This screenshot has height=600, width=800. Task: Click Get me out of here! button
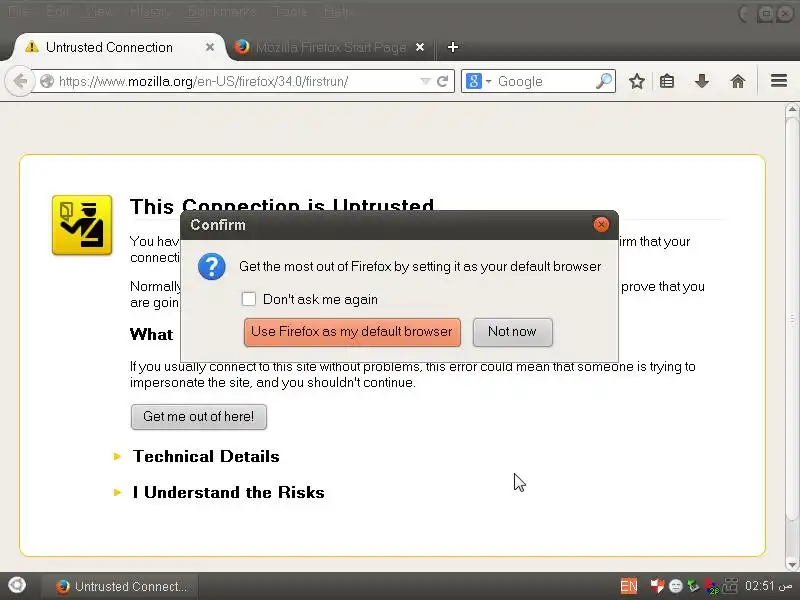(198, 417)
